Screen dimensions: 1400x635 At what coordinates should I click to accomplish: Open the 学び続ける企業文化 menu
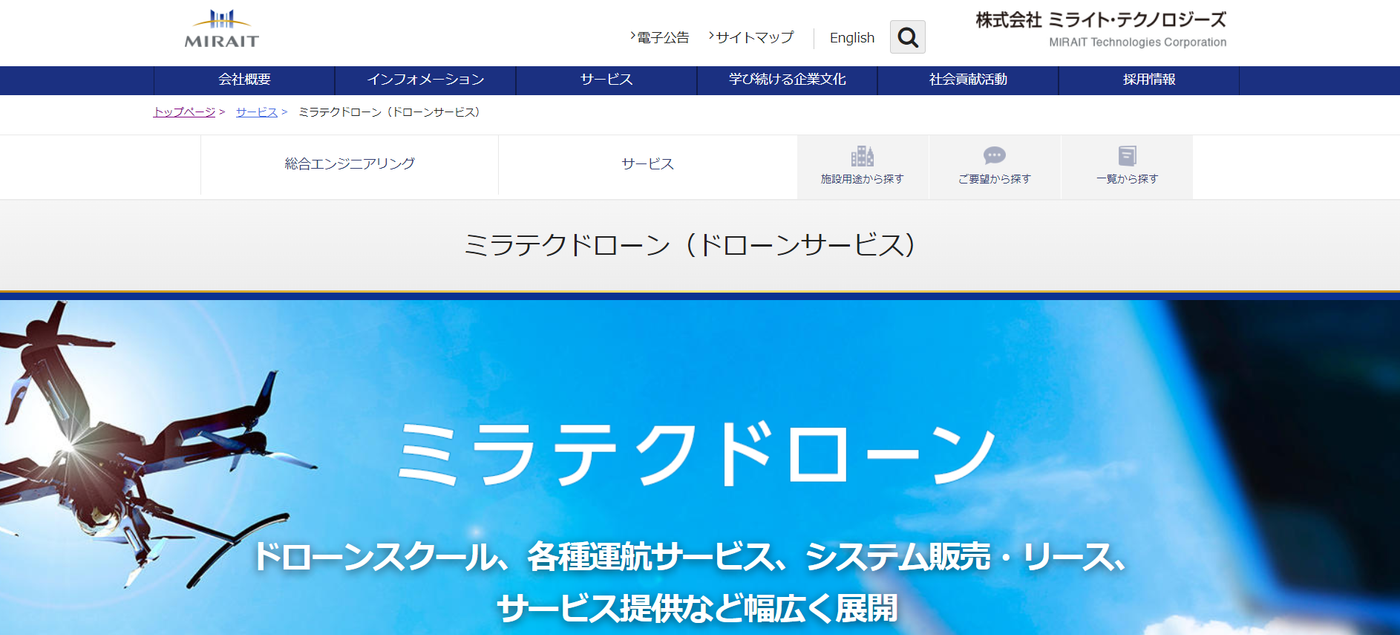point(787,80)
